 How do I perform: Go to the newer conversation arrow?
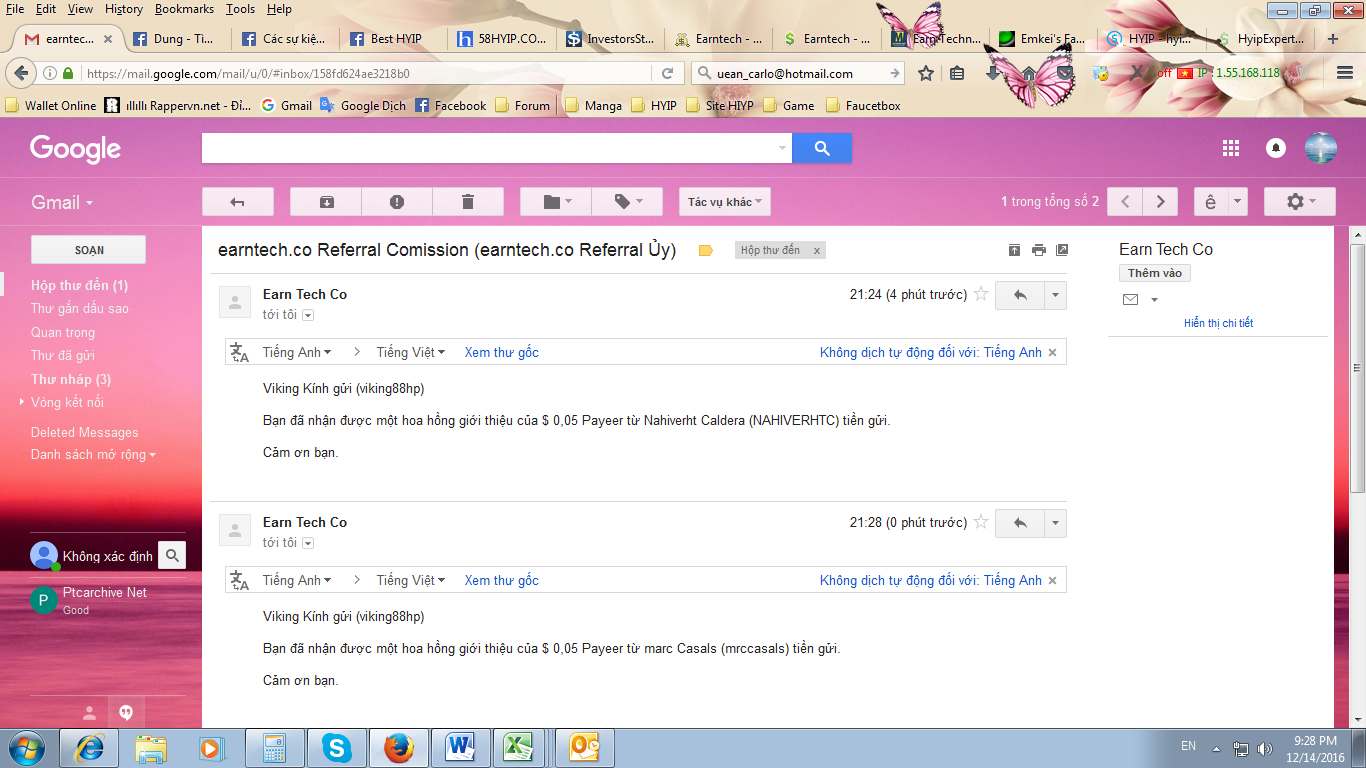1126,202
